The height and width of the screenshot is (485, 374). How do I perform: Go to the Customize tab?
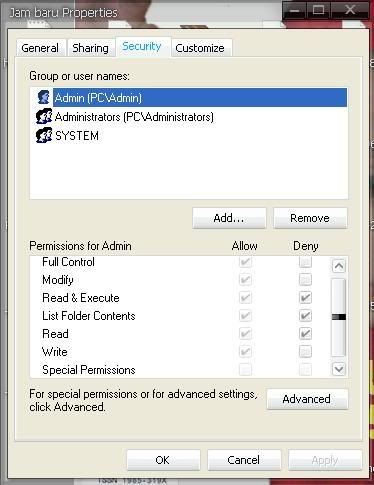tap(200, 48)
